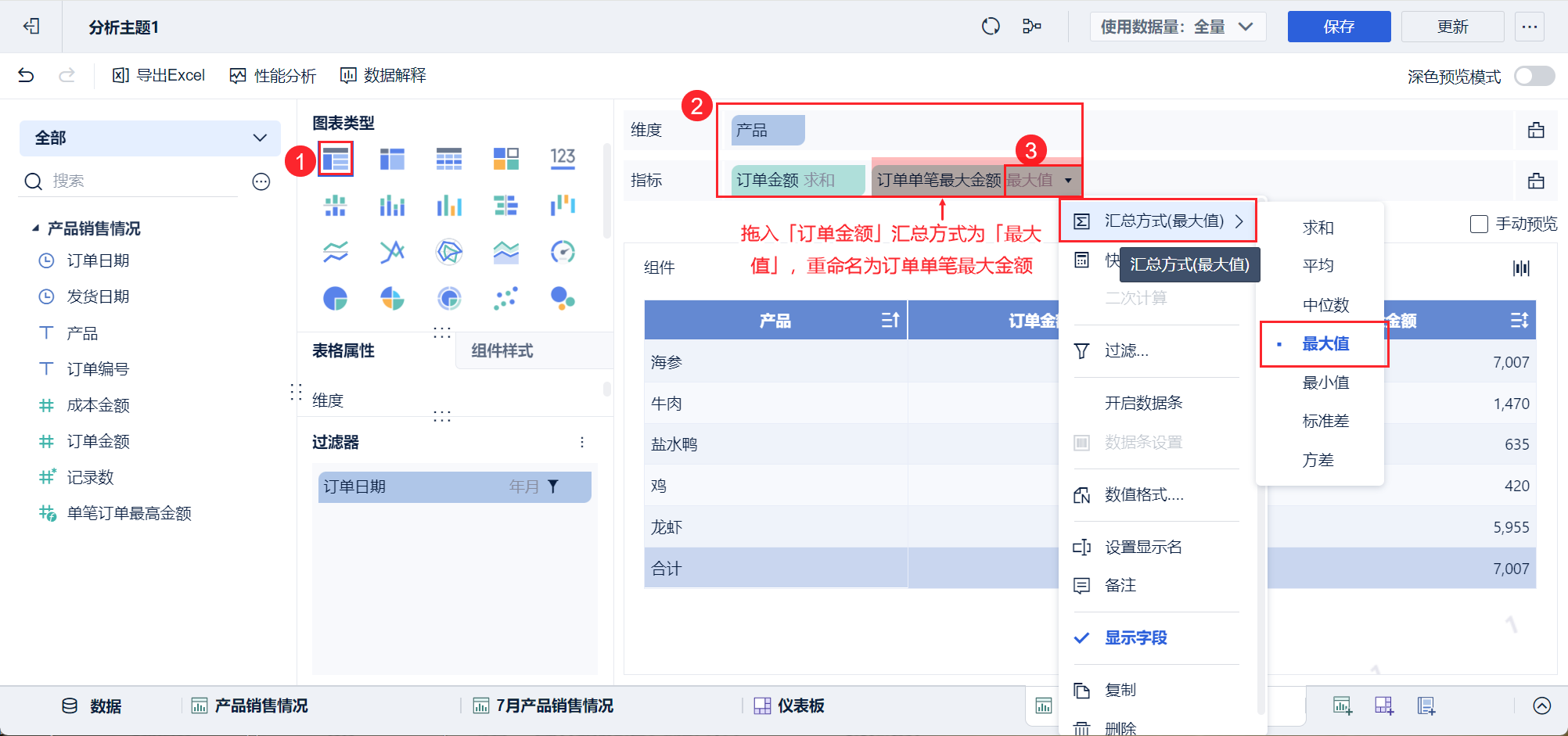This screenshot has width=1568, height=736.
Task: Pick the horizontal two-sided comparison bar chart icon
Action: pyautogui.click(x=506, y=206)
